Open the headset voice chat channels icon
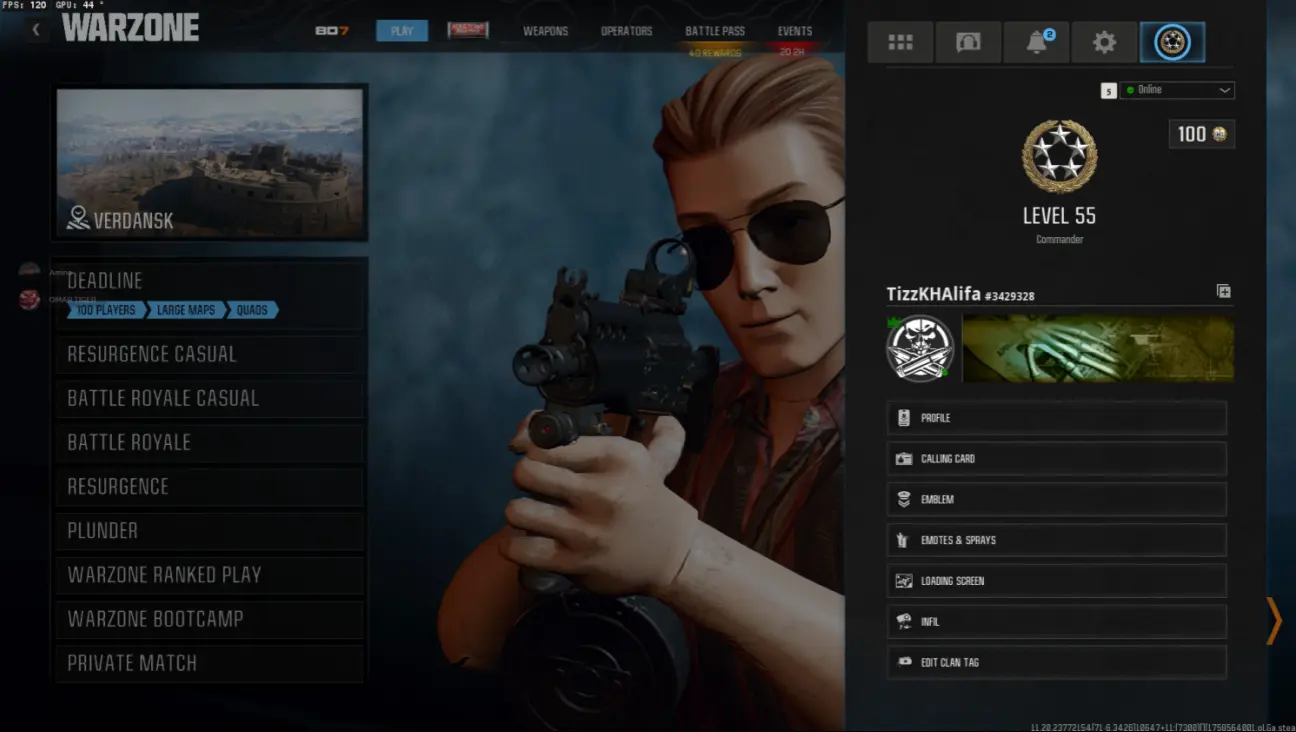Screen dimensions: 1296x732 [x=968, y=42]
